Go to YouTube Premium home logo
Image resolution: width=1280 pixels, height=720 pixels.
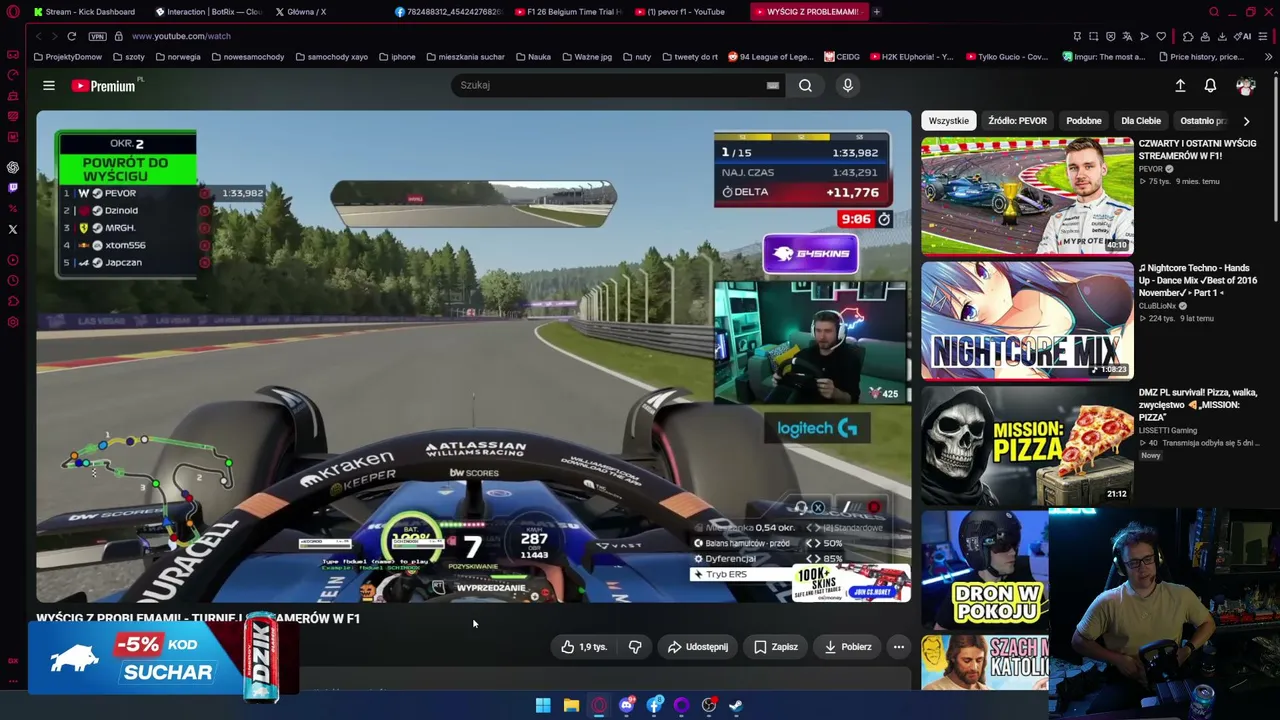[x=104, y=86]
